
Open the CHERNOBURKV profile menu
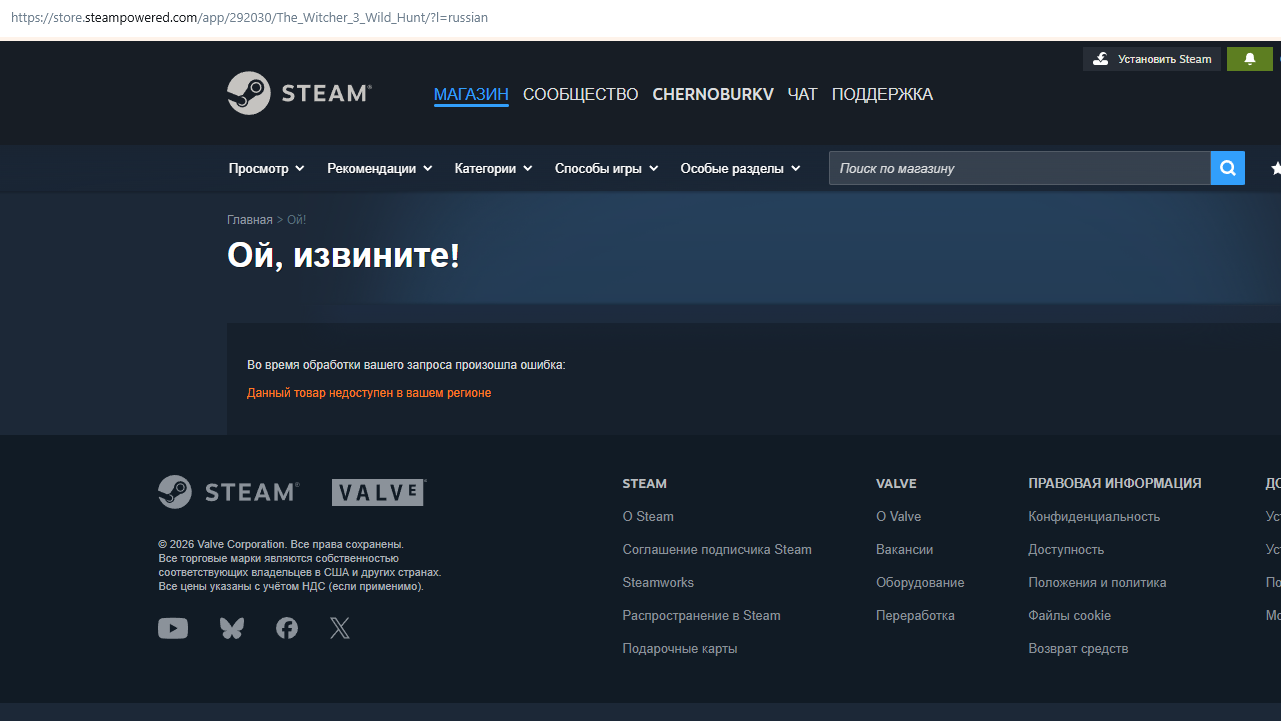click(x=713, y=94)
